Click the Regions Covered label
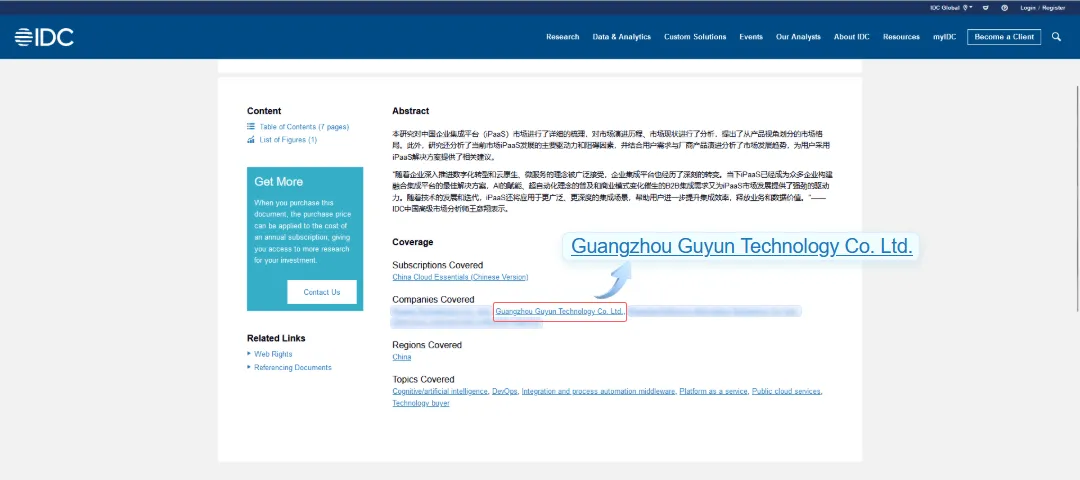 (427, 345)
